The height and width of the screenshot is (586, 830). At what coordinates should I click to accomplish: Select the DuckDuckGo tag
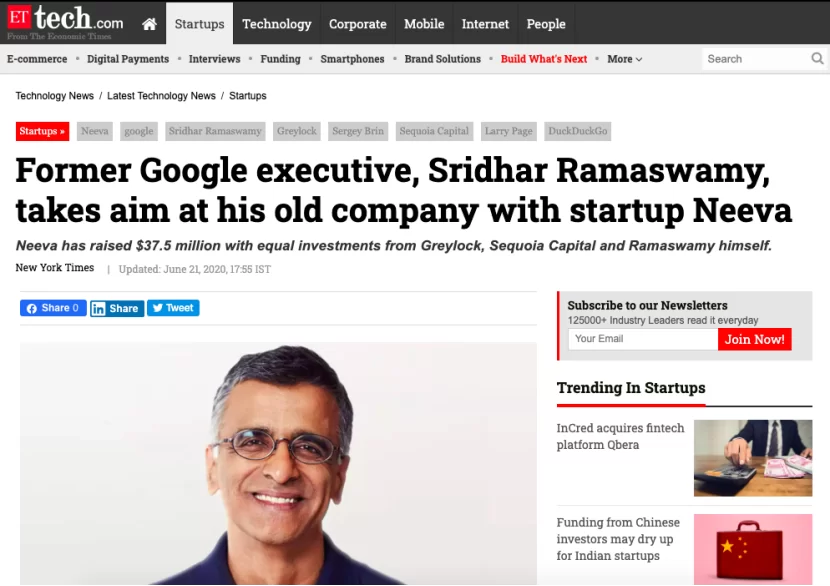click(578, 131)
